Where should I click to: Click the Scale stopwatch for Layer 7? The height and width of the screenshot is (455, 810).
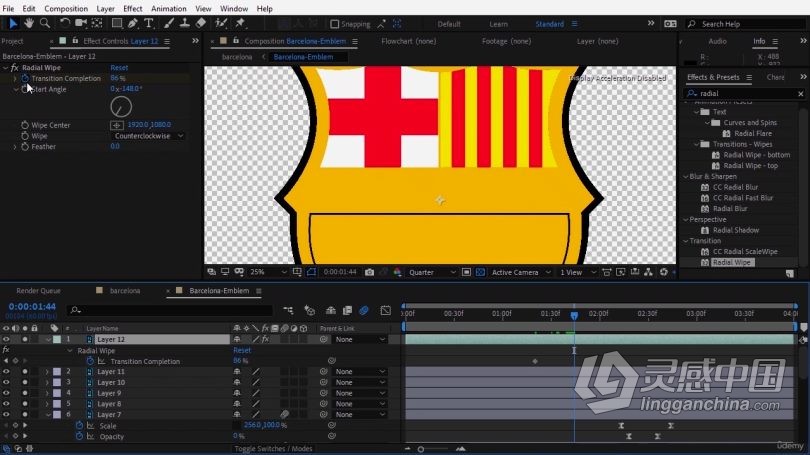coord(79,426)
